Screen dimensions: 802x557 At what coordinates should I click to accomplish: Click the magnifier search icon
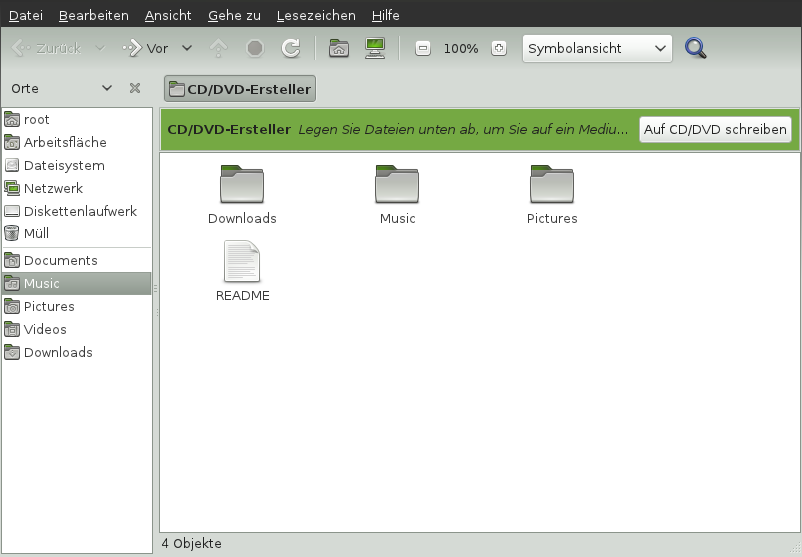pos(696,48)
